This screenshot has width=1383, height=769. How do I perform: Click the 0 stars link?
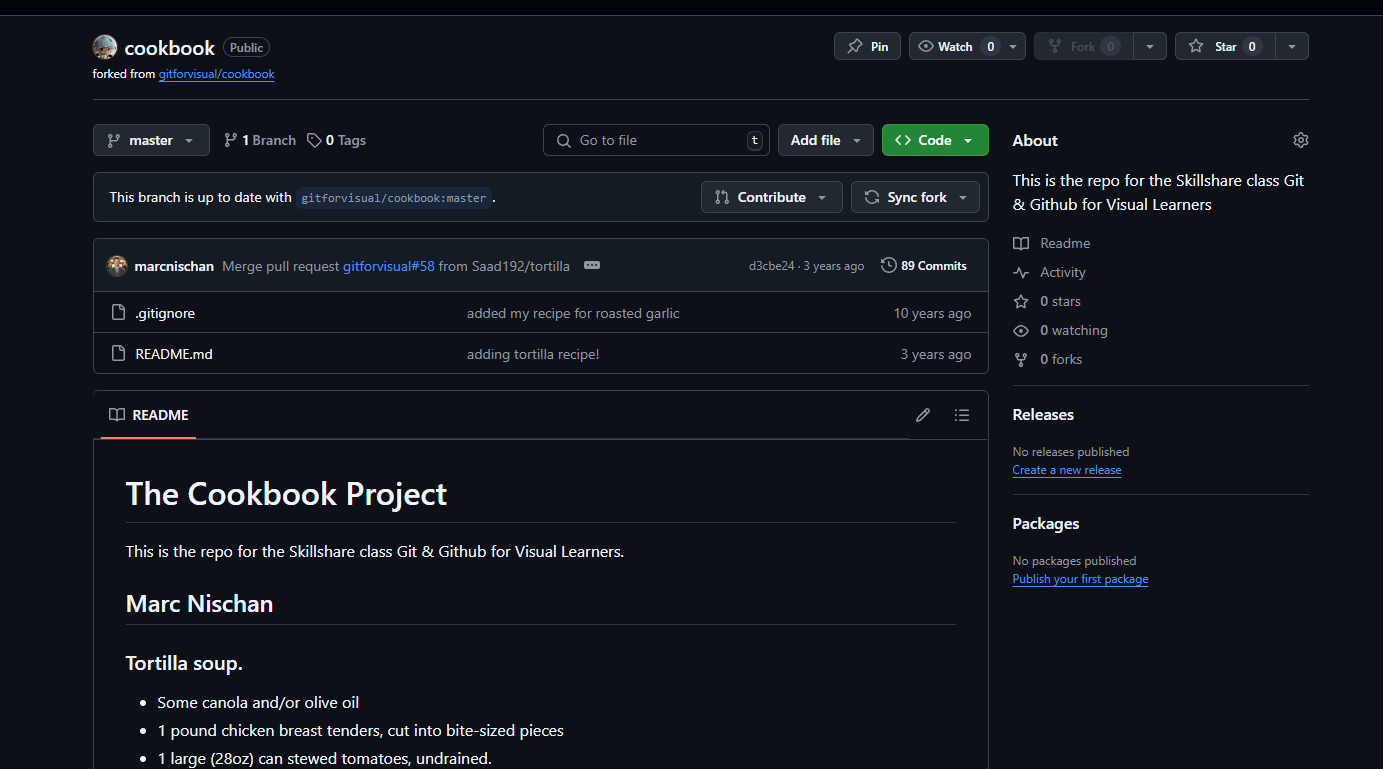pyautogui.click(x=1047, y=301)
